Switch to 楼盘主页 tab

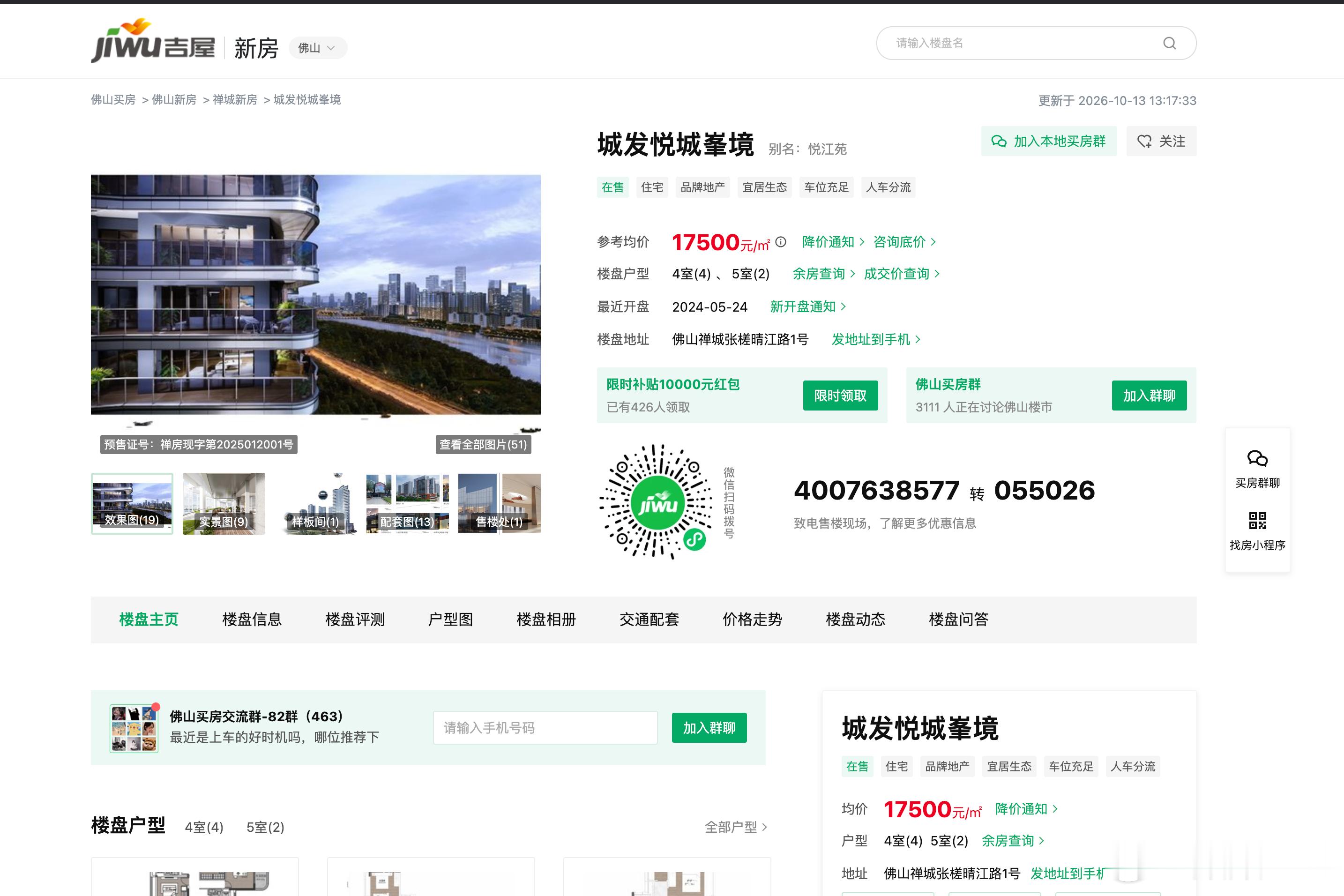[x=149, y=620]
